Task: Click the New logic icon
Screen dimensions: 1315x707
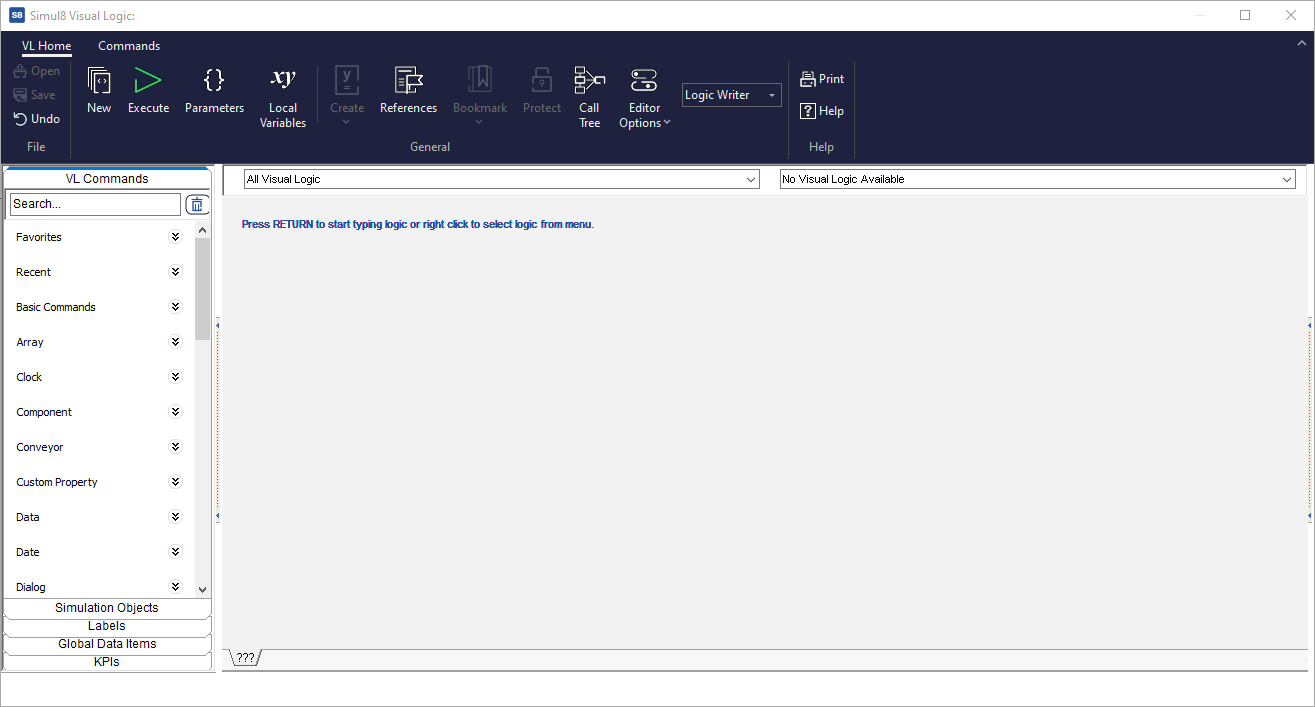Action: pos(99,82)
